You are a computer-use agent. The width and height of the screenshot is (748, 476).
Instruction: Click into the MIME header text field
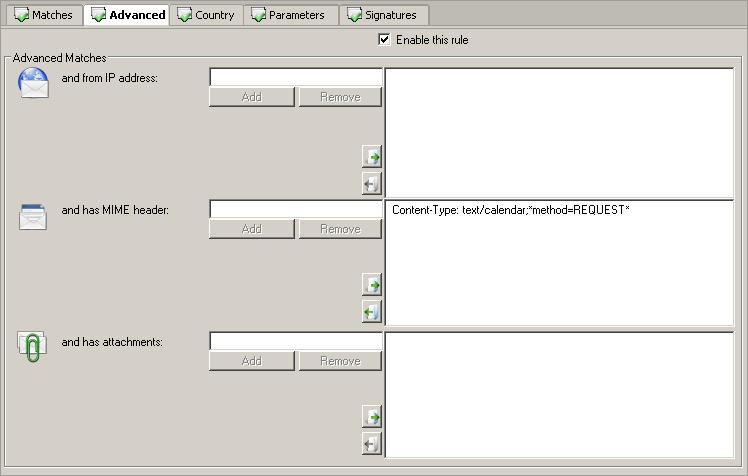[x=295, y=209]
